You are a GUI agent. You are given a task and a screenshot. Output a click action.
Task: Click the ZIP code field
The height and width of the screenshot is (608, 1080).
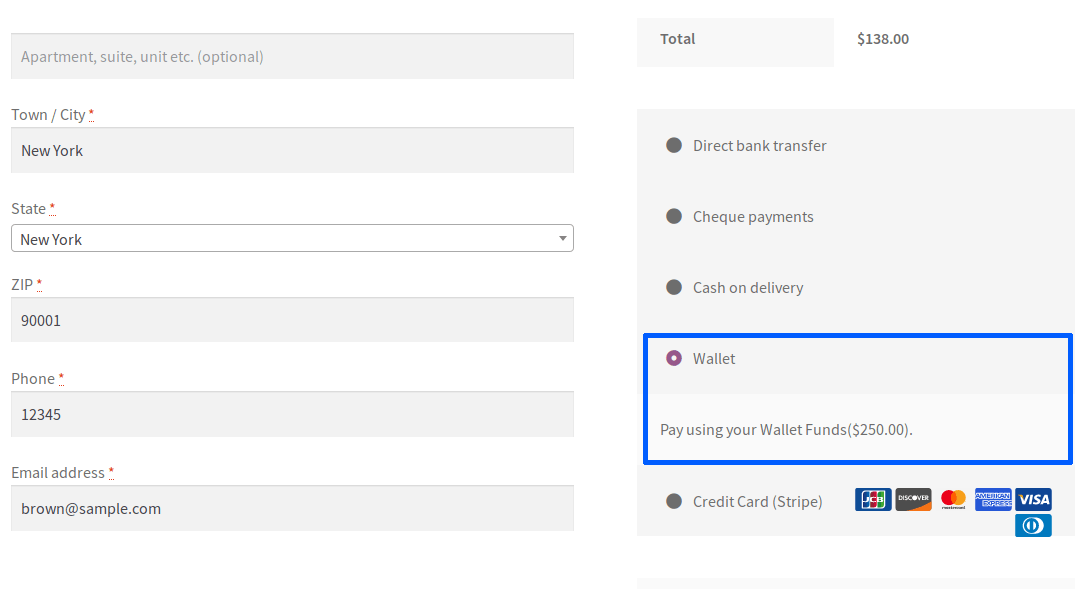pyautogui.click(x=292, y=320)
